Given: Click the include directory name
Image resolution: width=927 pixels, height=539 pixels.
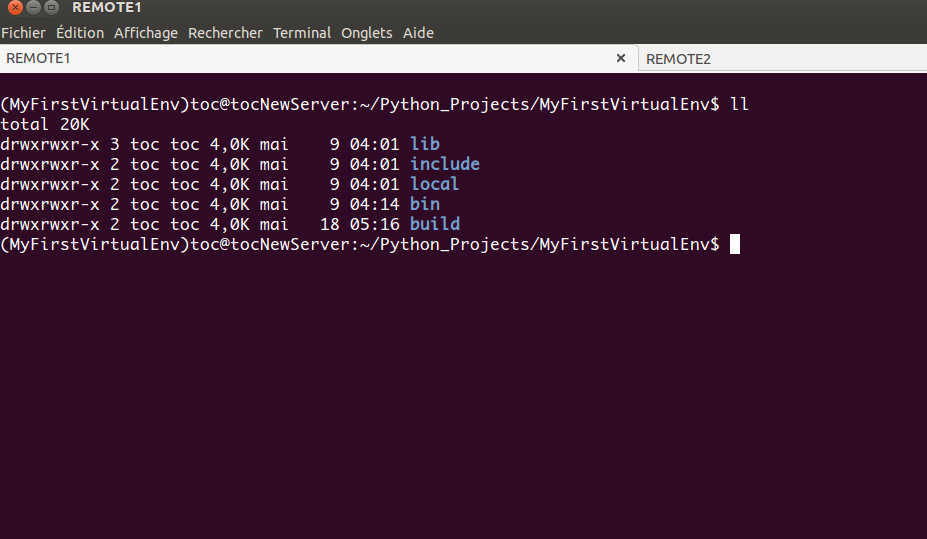Looking at the screenshot, I should 445,164.
